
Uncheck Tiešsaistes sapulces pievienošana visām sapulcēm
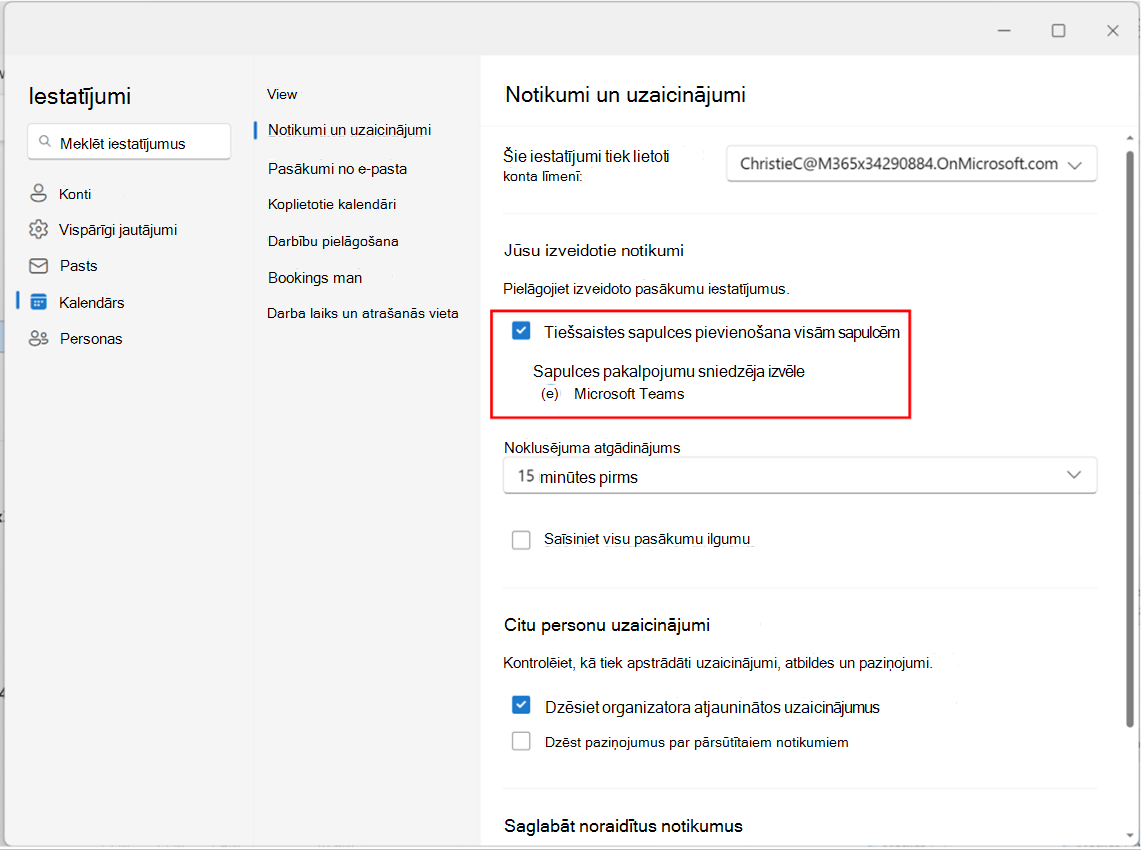click(x=521, y=331)
